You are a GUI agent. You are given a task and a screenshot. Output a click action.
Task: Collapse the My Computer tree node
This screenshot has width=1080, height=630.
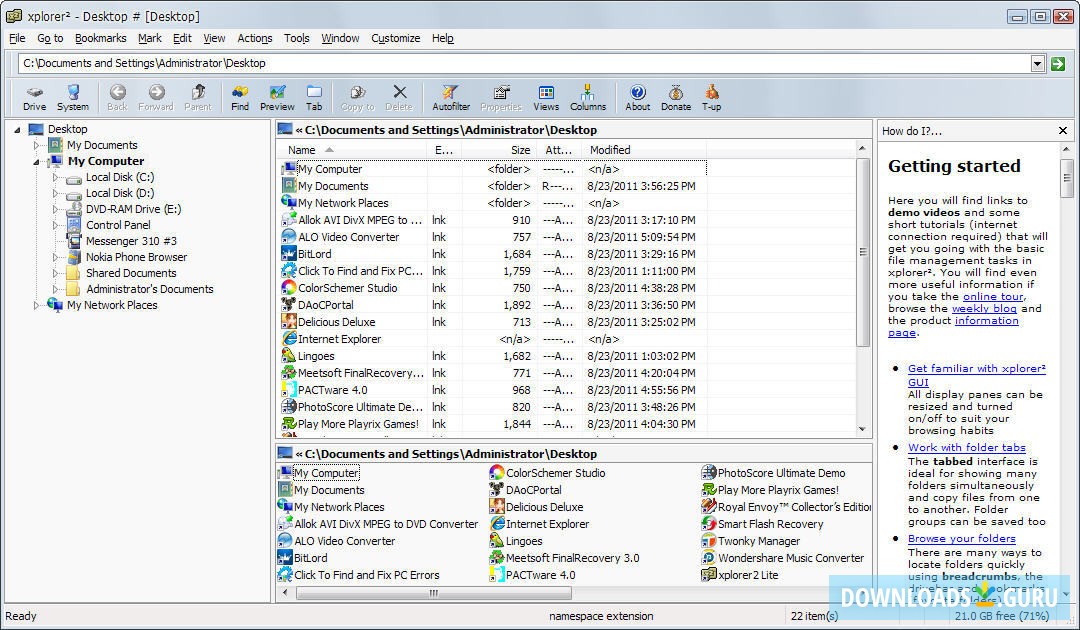37,161
